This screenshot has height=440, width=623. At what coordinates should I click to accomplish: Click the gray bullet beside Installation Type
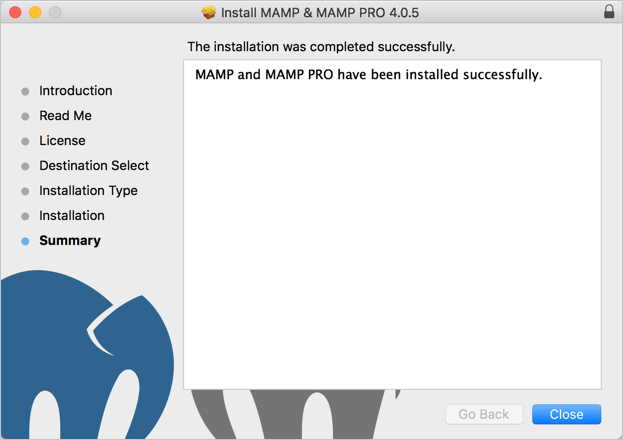(25, 191)
